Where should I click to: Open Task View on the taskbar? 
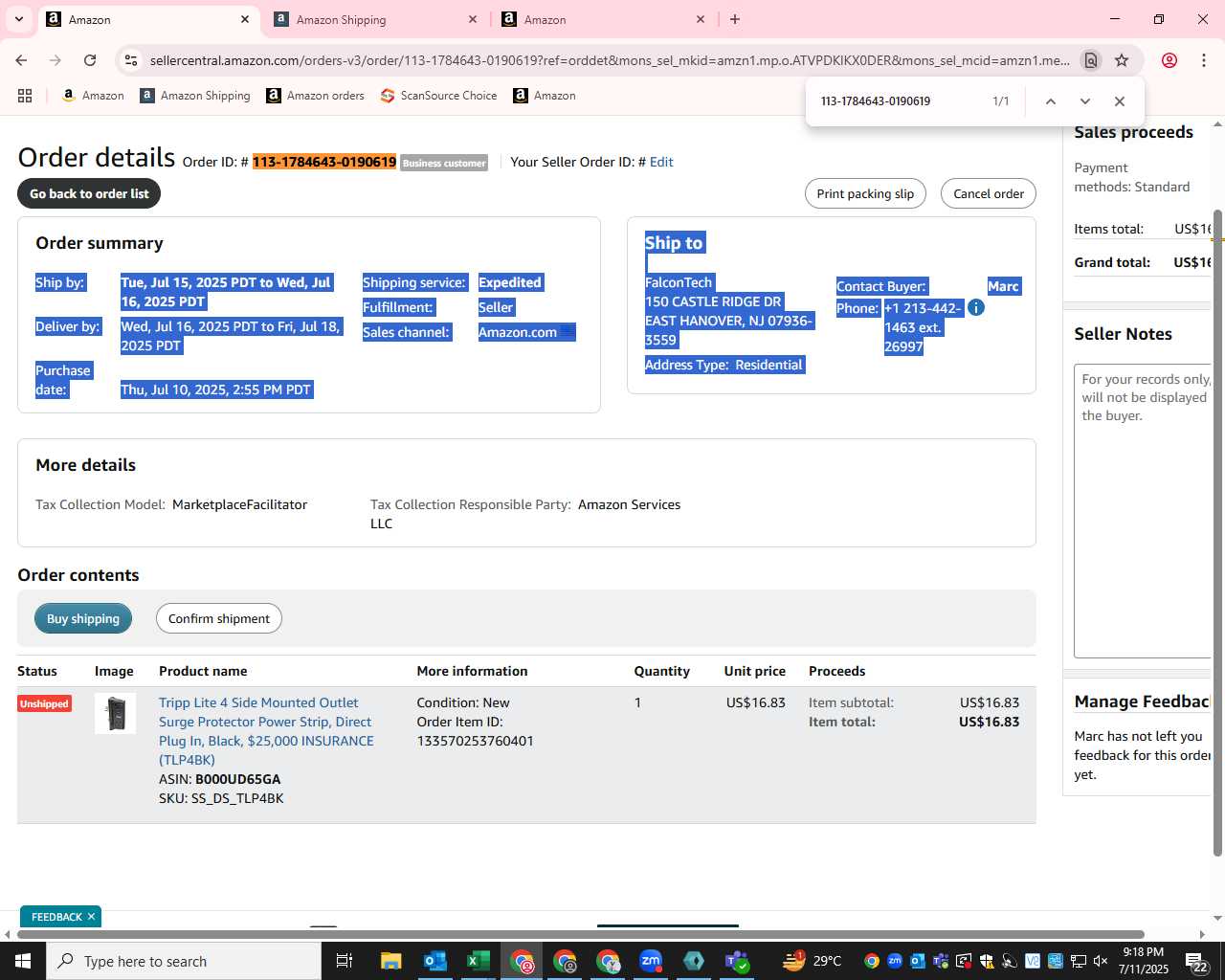pyautogui.click(x=345, y=961)
